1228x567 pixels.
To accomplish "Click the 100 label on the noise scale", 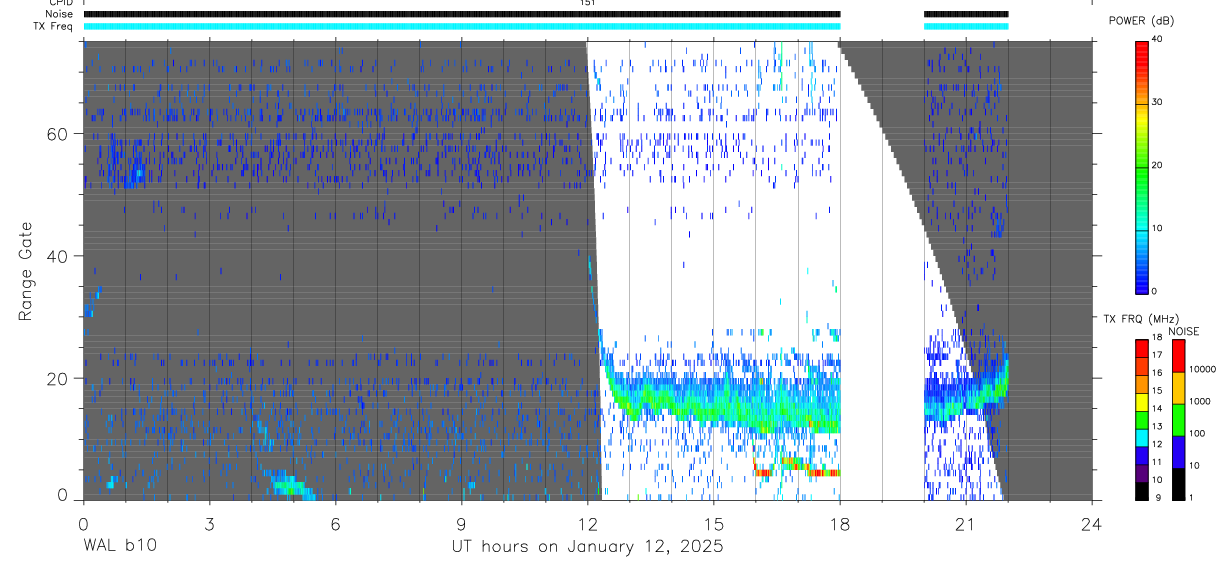I will (x=1198, y=433).
